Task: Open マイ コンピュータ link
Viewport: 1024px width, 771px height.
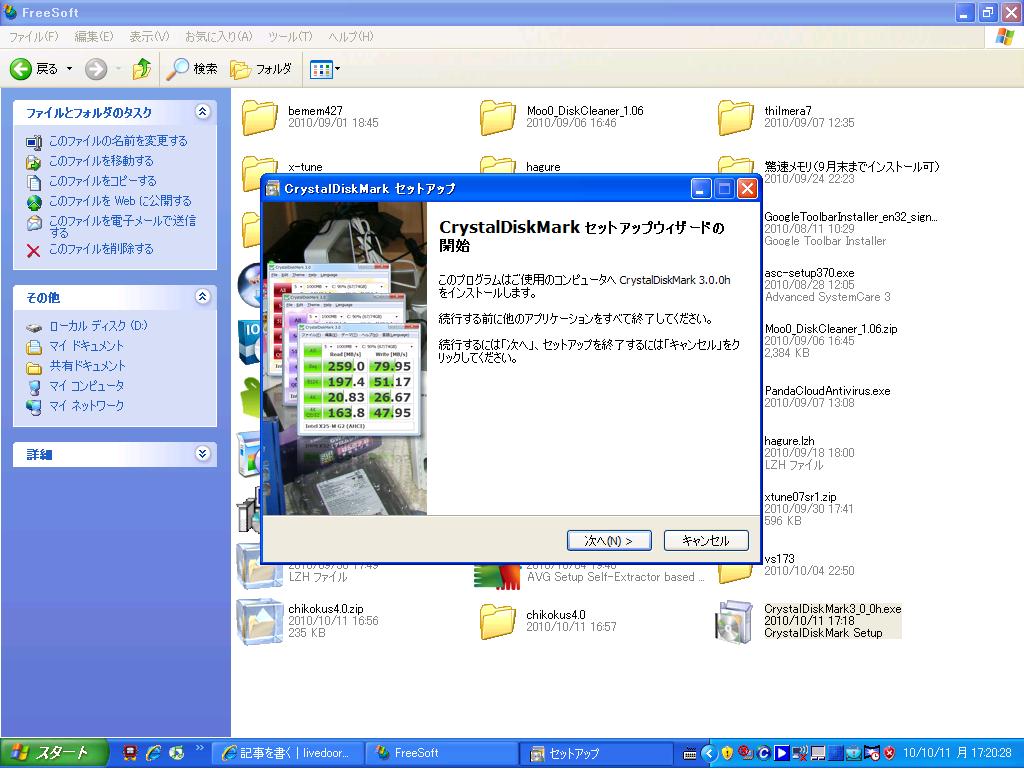Action: [87, 386]
